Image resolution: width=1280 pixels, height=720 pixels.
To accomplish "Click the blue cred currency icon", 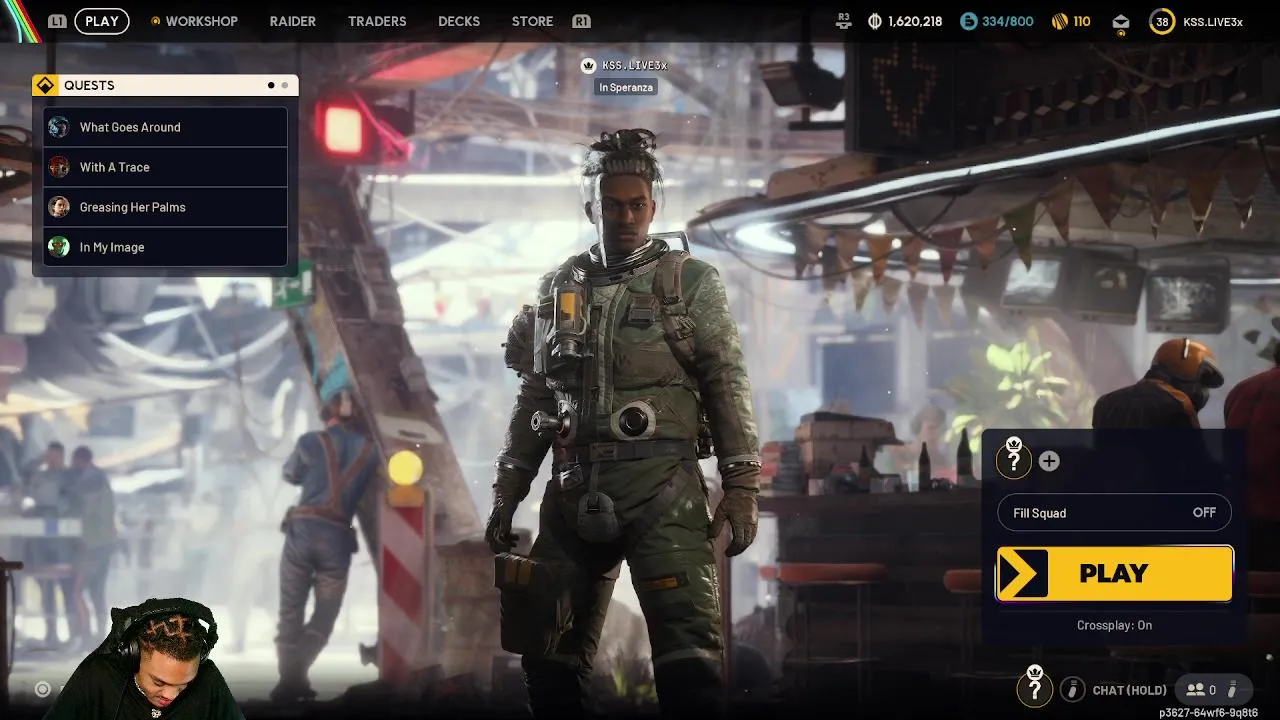I will [967, 21].
